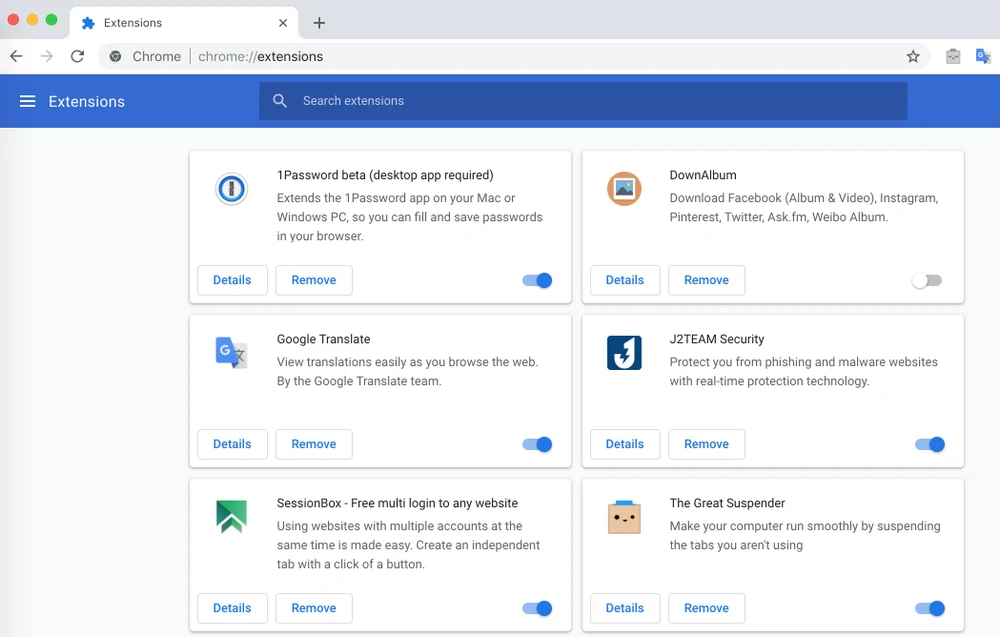1000x637 pixels.
Task: Remove the SessionBox extension
Action: point(313,608)
